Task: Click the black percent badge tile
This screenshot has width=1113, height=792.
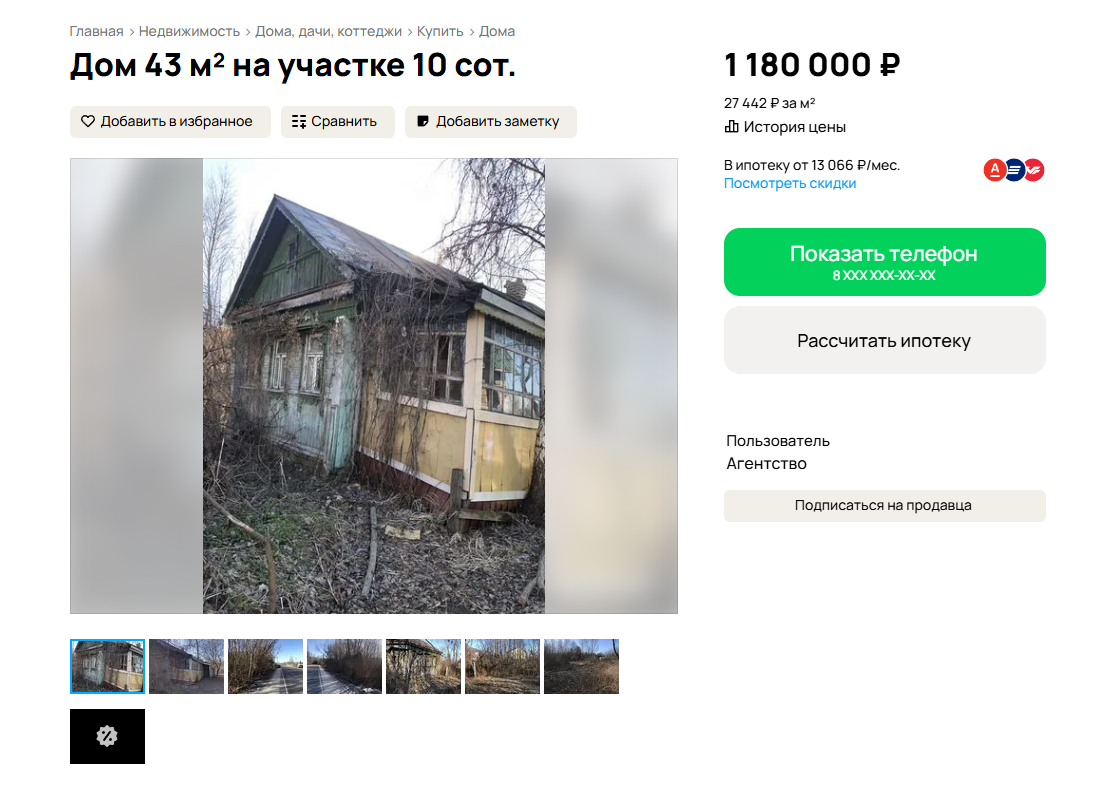Action: pyautogui.click(x=107, y=737)
